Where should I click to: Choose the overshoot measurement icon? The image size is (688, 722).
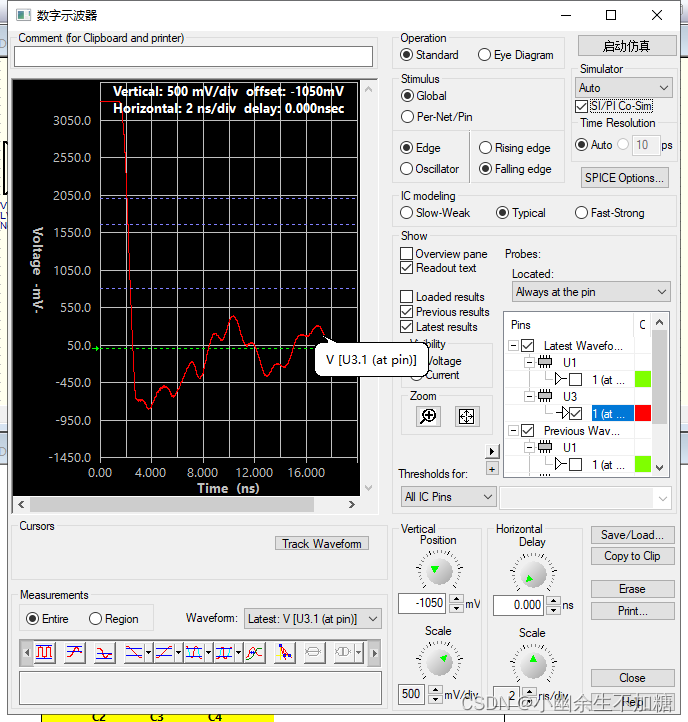point(74,652)
